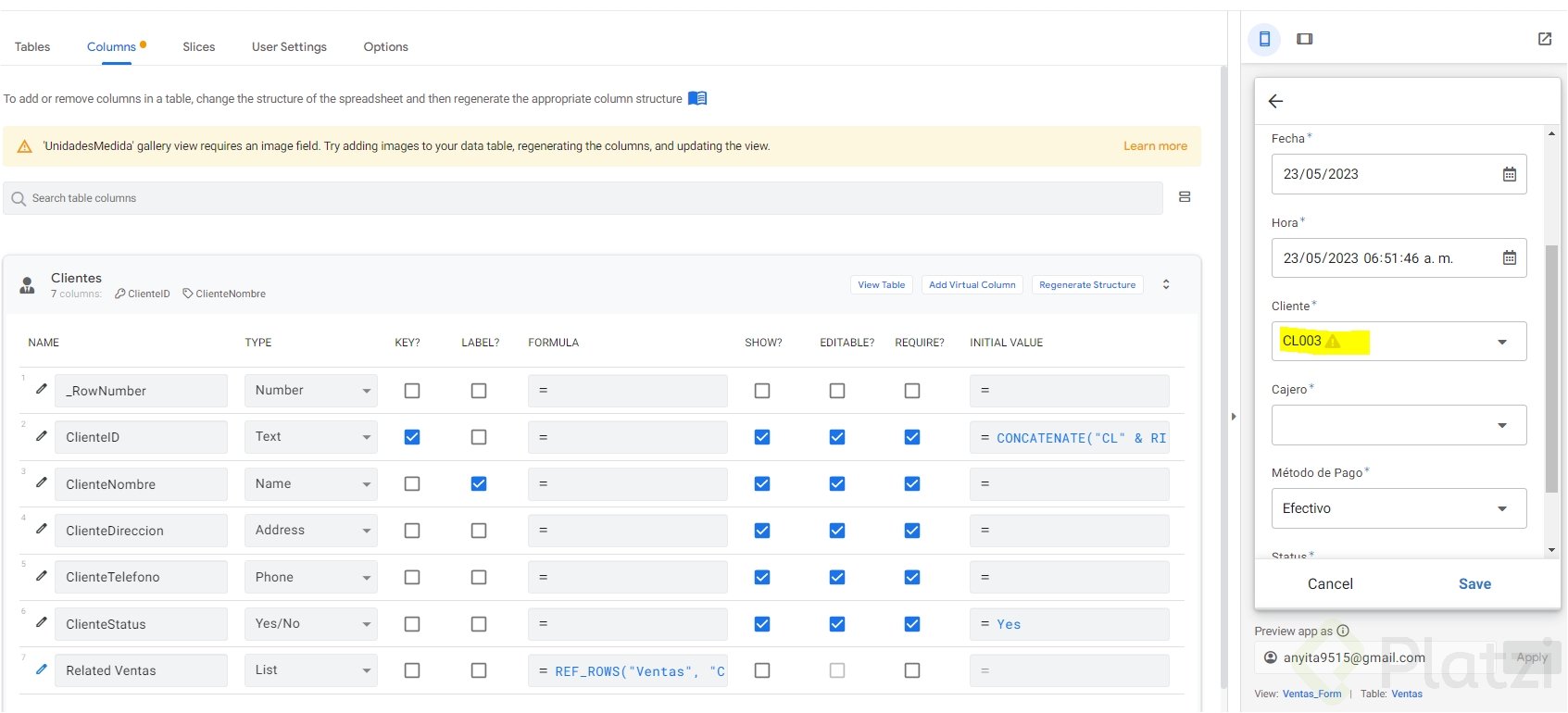The height and width of the screenshot is (713, 1568).
Task: Click the Search table columns field
Action: click(583, 198)
